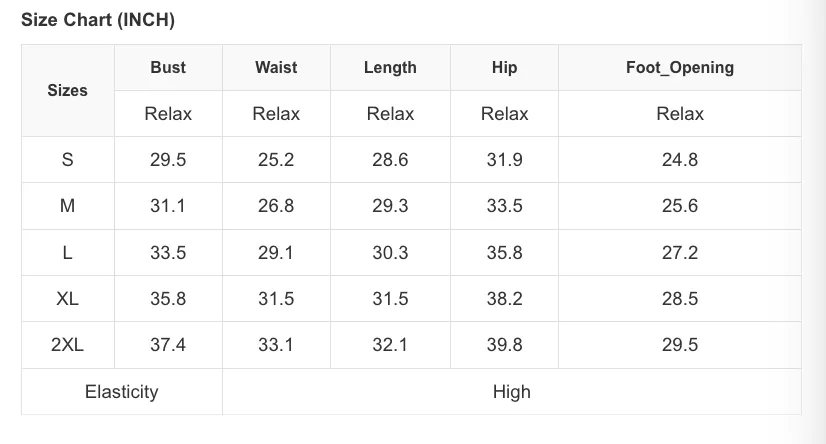Click bust value 29.5 for size S
Image resolution: width=826 pixels, height=444 pixels.
coord(168,160)
